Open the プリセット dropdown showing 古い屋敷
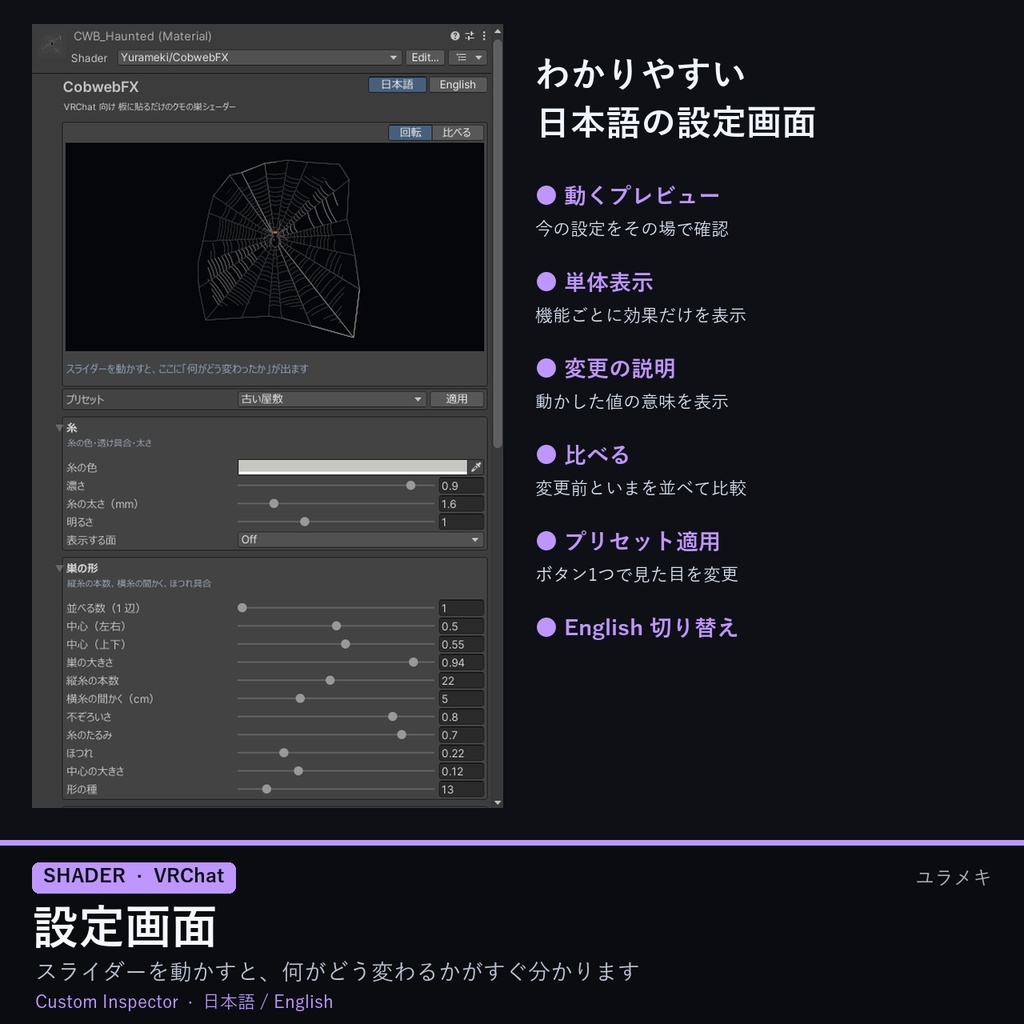The height and width of the screenshot is (1024, 1024). (x=332, y=399)
